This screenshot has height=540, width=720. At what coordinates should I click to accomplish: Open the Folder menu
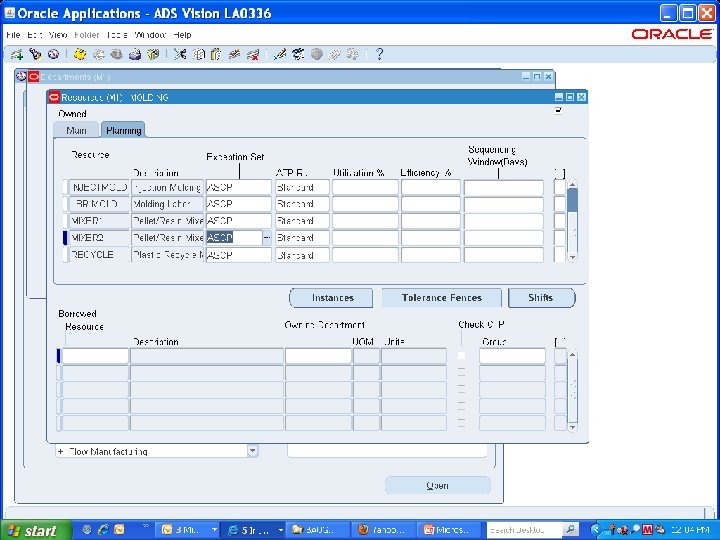[86, 35]
